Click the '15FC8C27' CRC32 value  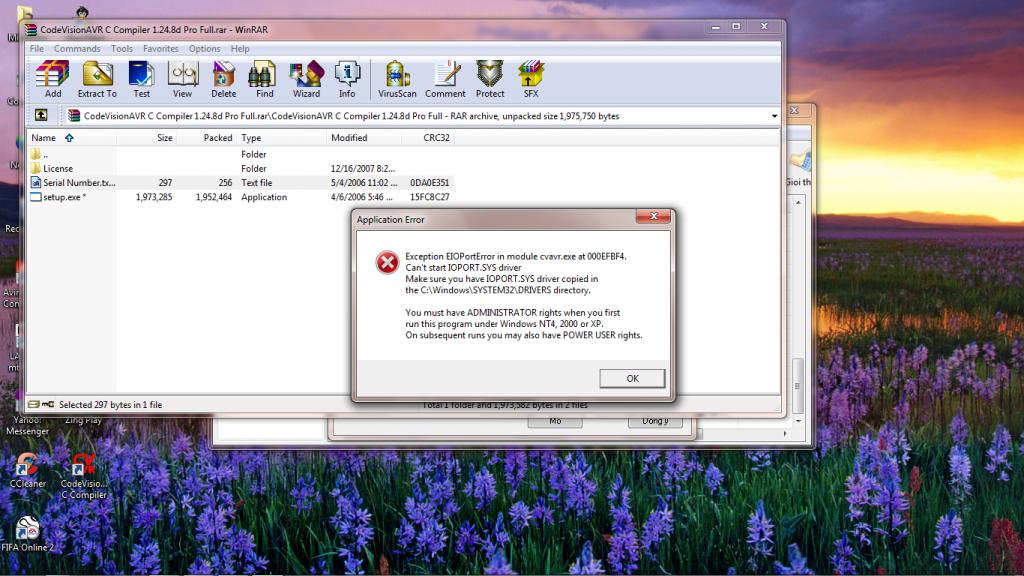click(429, 197)
